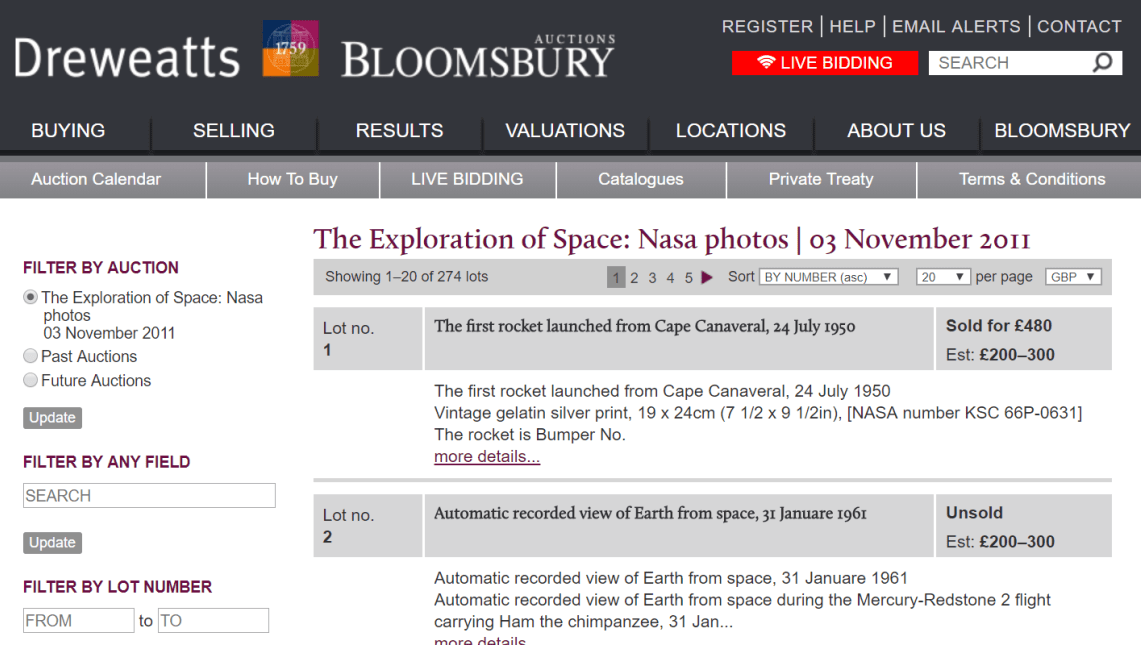Switch to the Catalogues section

click(x=640, y=179)
